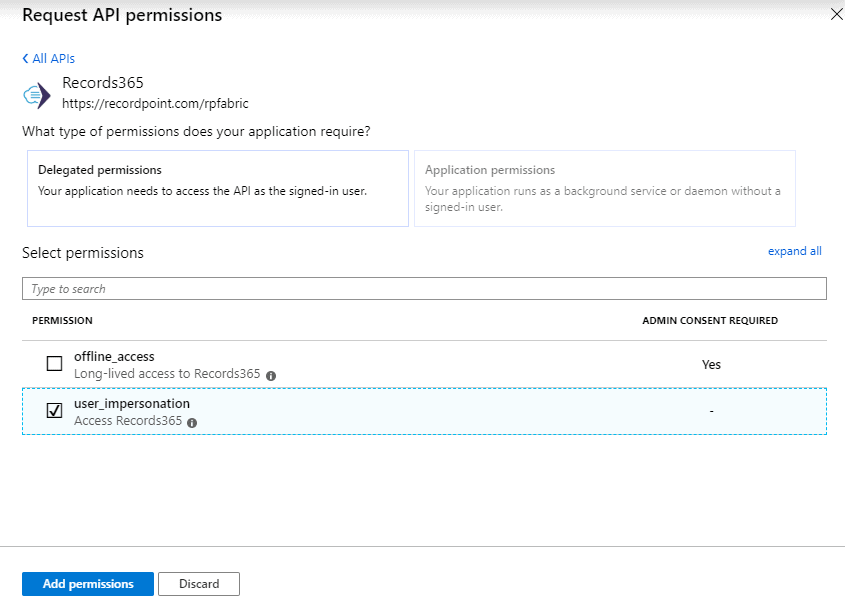Close the Request API permissions panel

point(836,14)
